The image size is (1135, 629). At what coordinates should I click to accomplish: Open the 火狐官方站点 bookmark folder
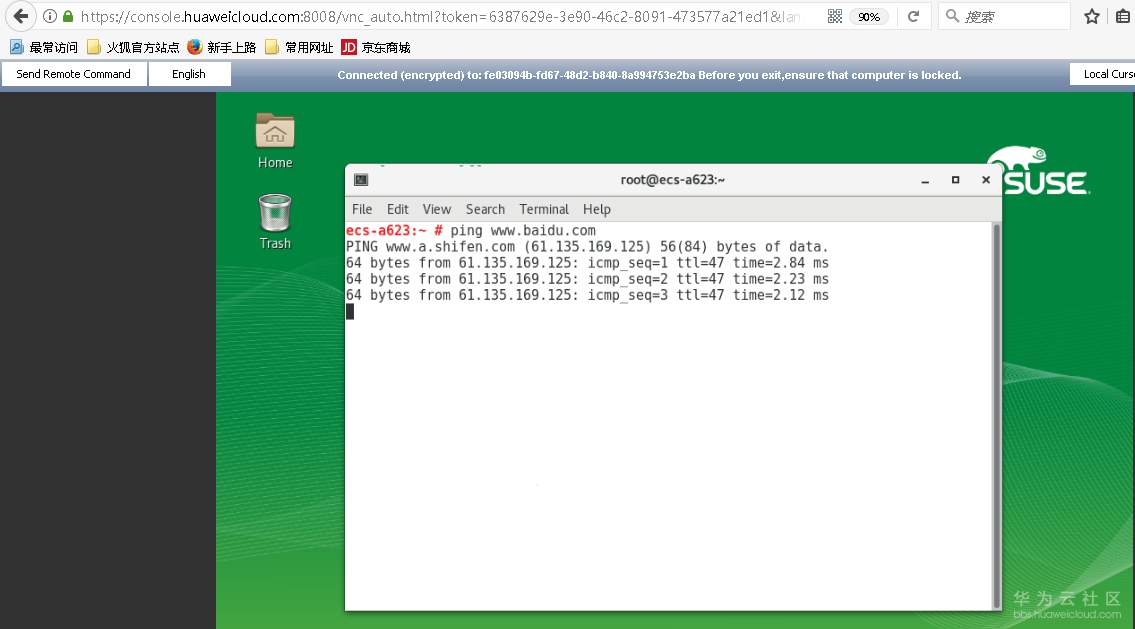(133, 47)
